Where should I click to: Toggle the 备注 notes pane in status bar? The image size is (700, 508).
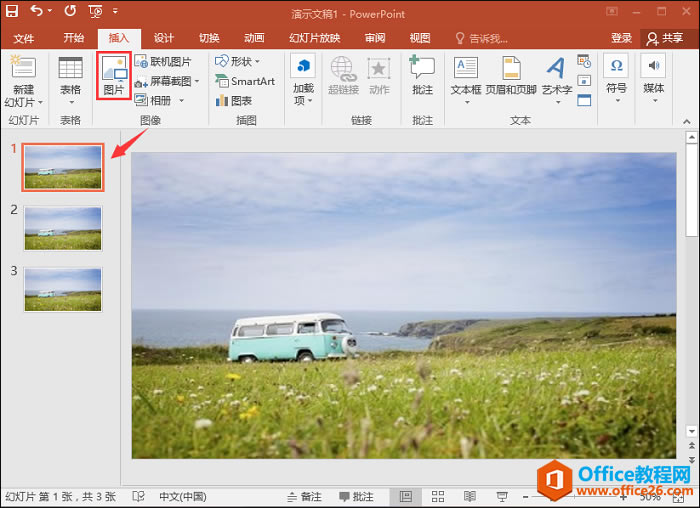[304, 496]
